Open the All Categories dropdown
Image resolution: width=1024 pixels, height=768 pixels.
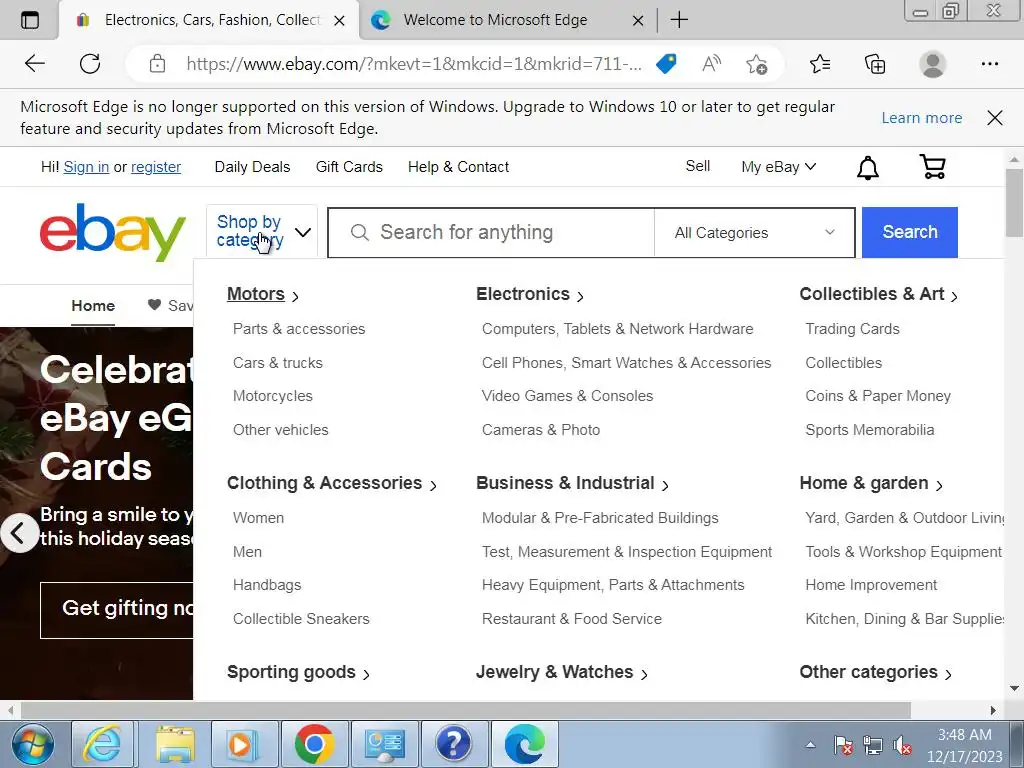pos(754,232)
